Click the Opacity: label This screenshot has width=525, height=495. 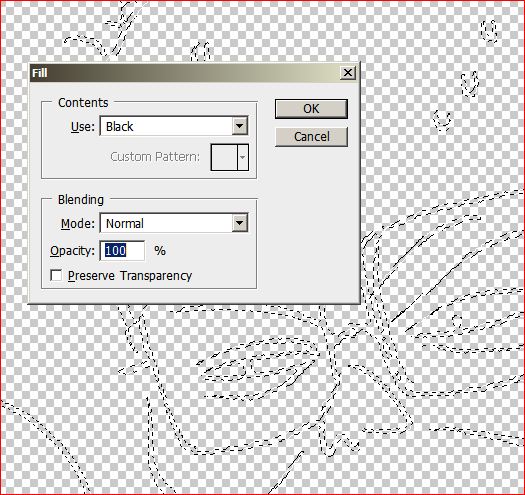tap(72, 251)
